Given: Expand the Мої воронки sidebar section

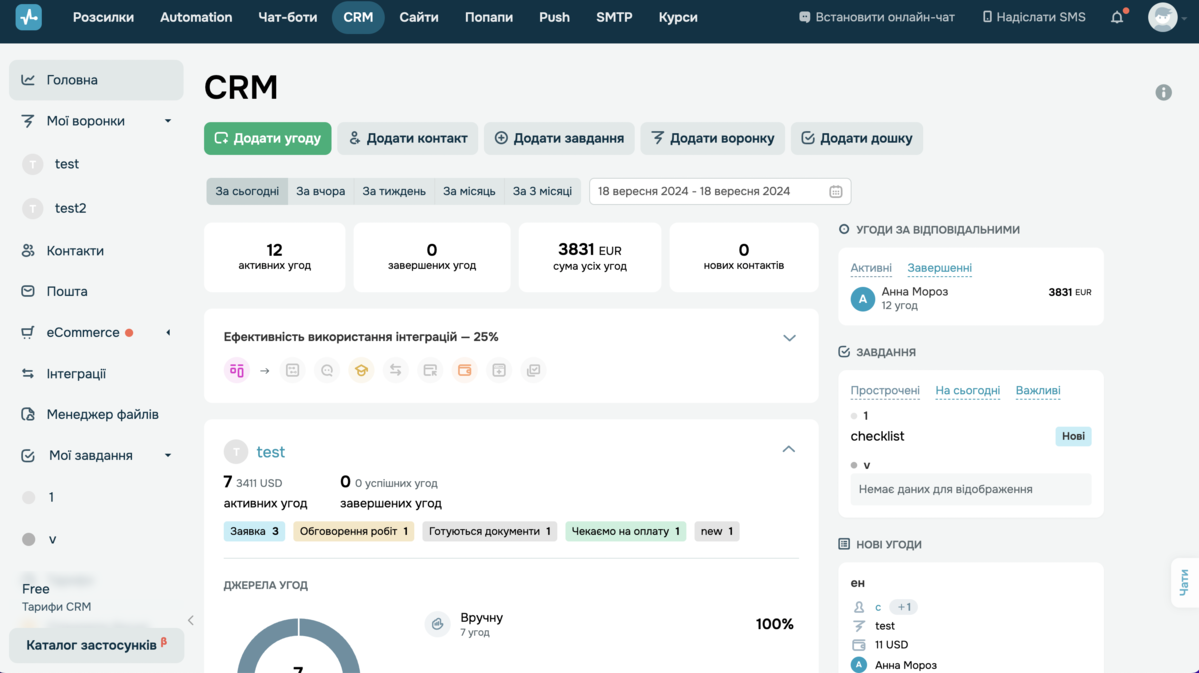Looking at the screenshot, I should [x=168, y=121].
